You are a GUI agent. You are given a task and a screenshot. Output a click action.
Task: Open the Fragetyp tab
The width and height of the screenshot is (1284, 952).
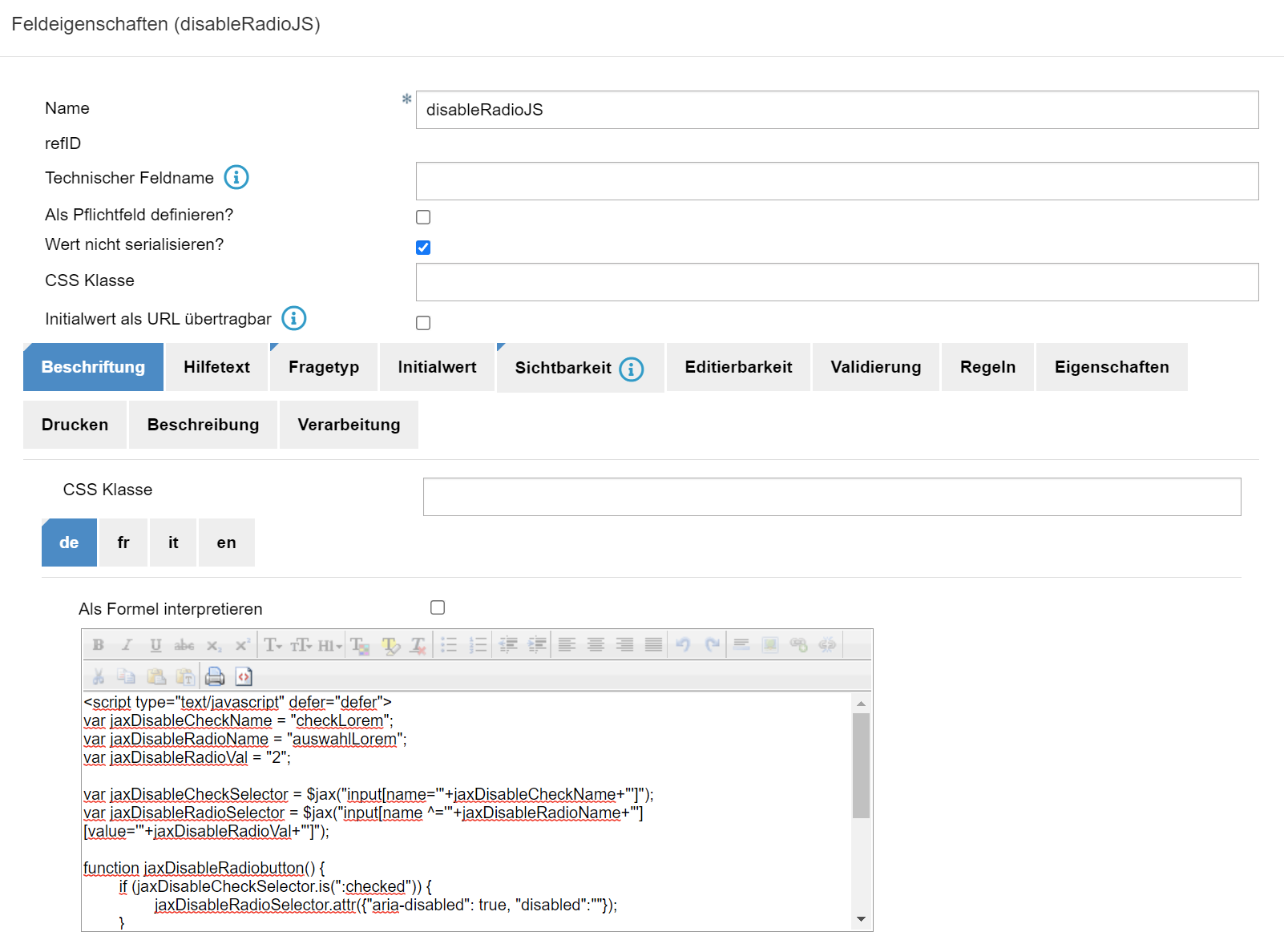click(x=324, y=367)
